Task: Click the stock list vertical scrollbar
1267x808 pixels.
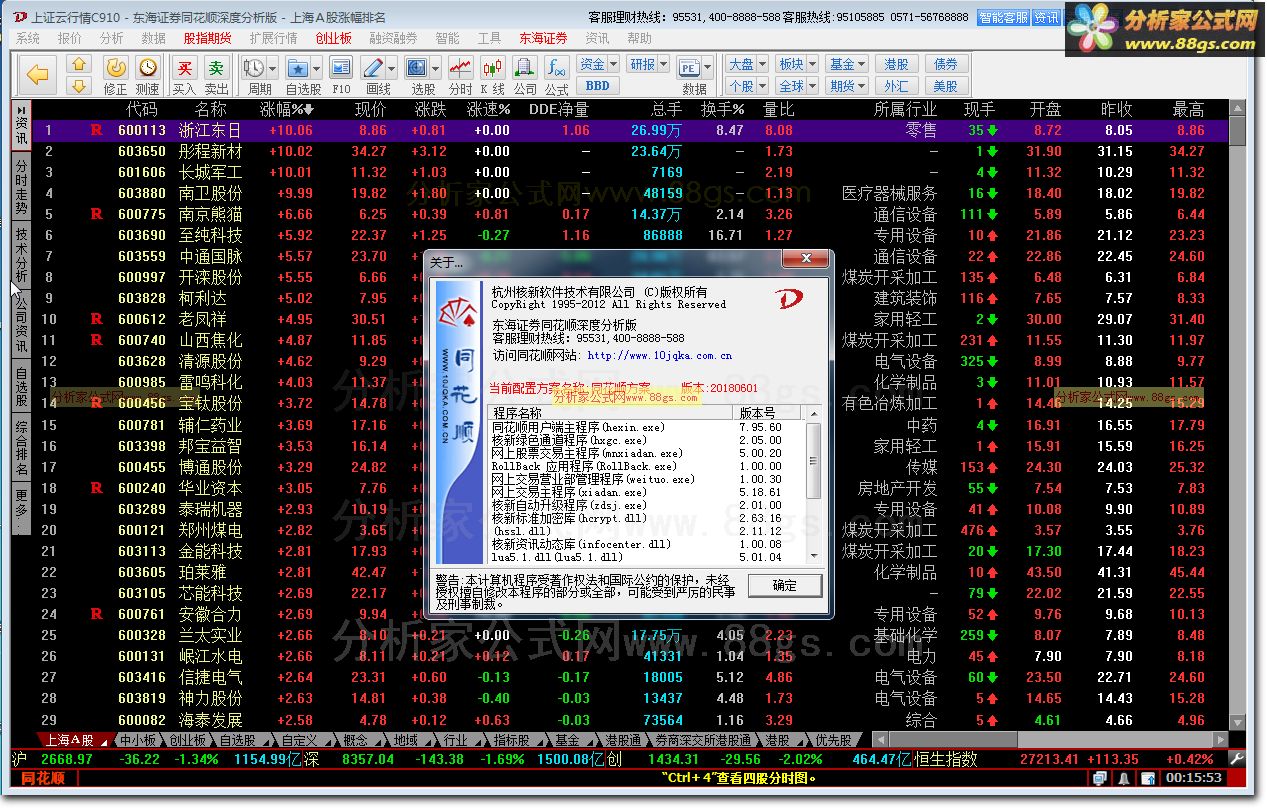Action: pyautogui.click(x=1238, y=417)
